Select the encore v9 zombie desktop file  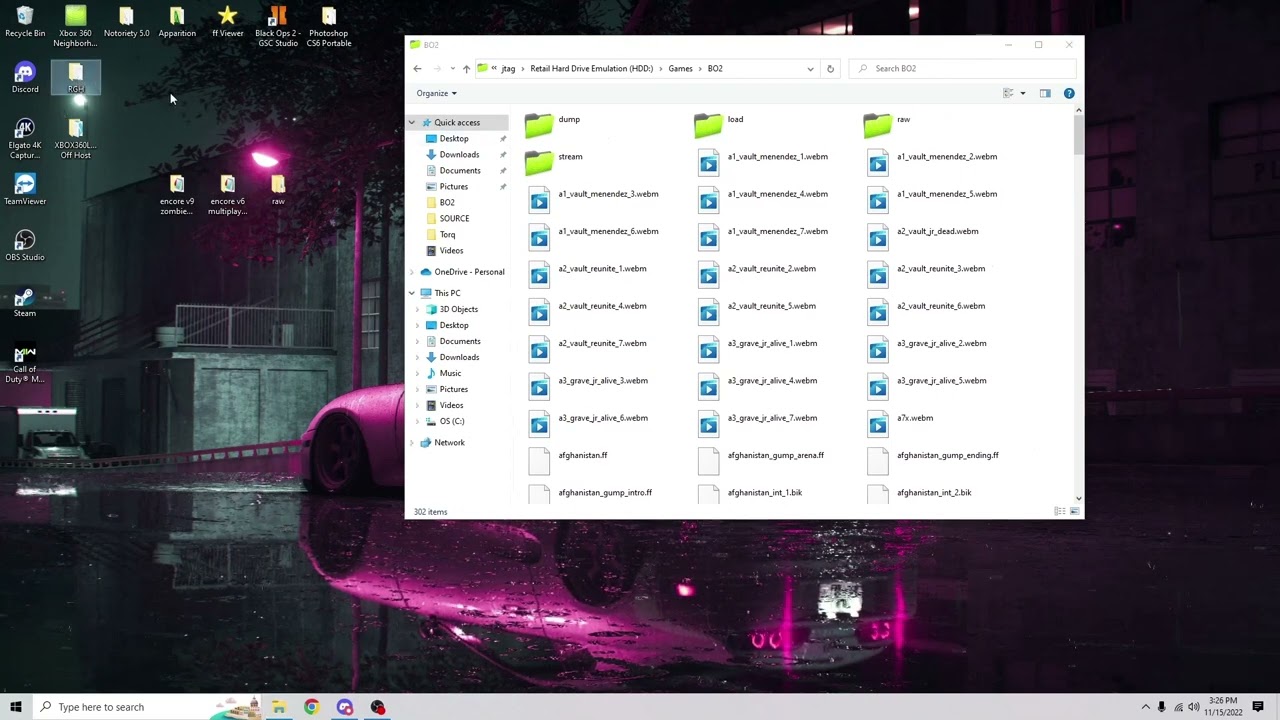pyautogui.click(x=177, y=194)
